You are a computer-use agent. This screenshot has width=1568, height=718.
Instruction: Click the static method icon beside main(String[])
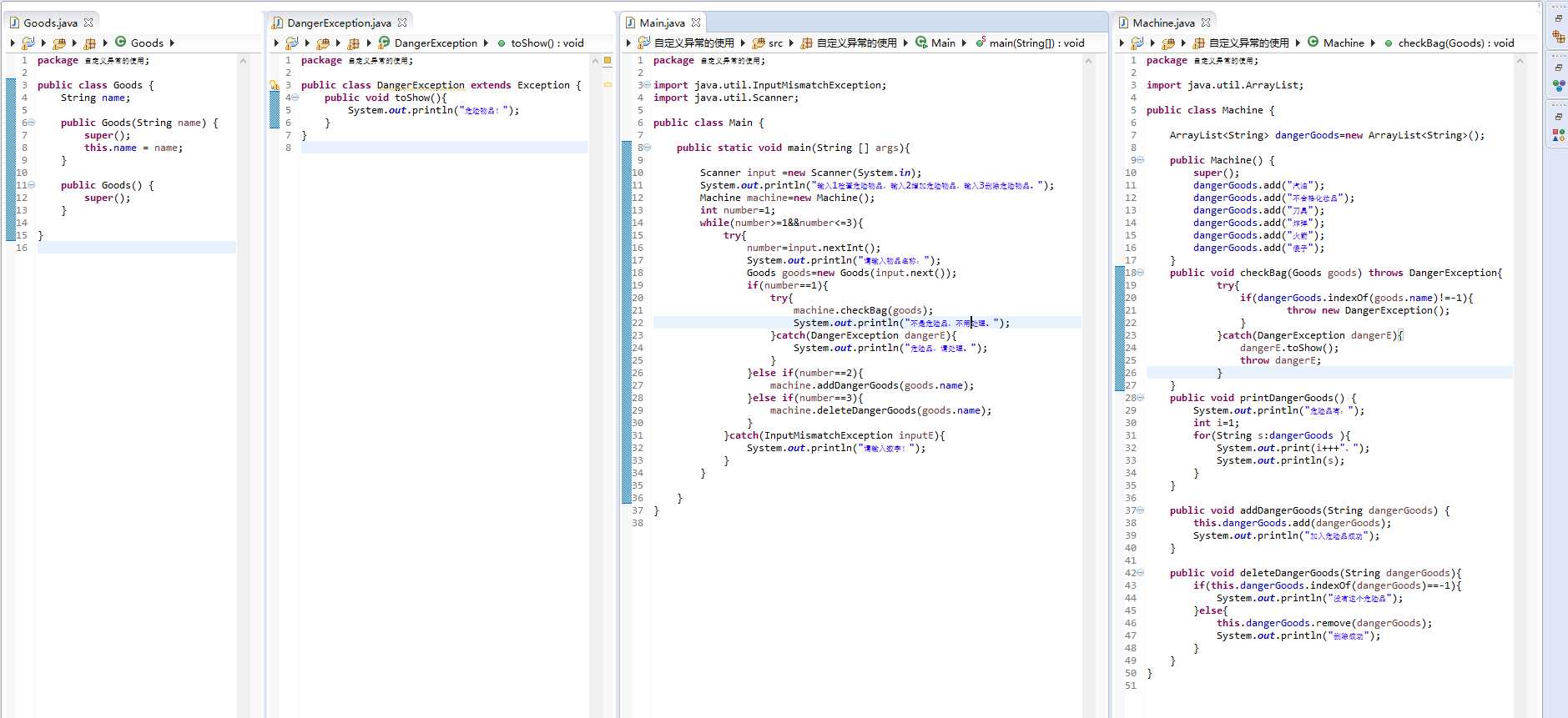click(981, 42)
